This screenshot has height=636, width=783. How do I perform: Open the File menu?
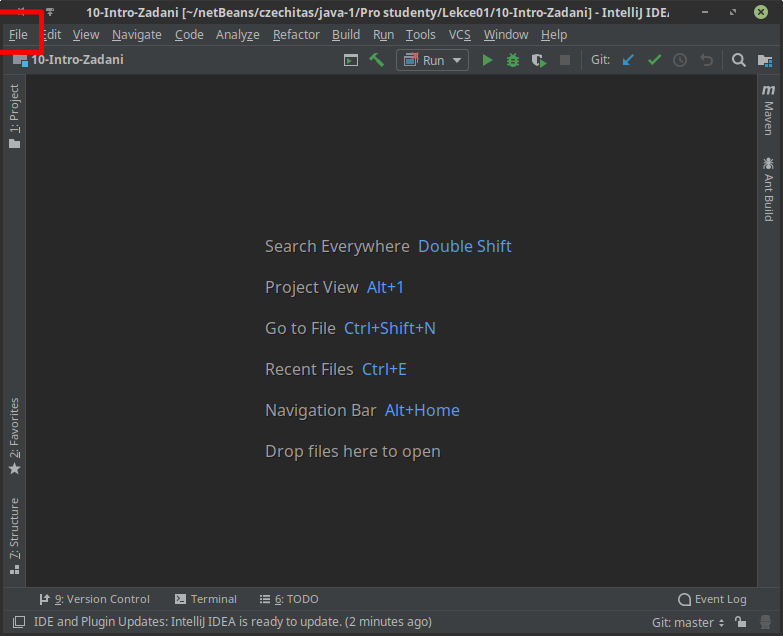18,34
